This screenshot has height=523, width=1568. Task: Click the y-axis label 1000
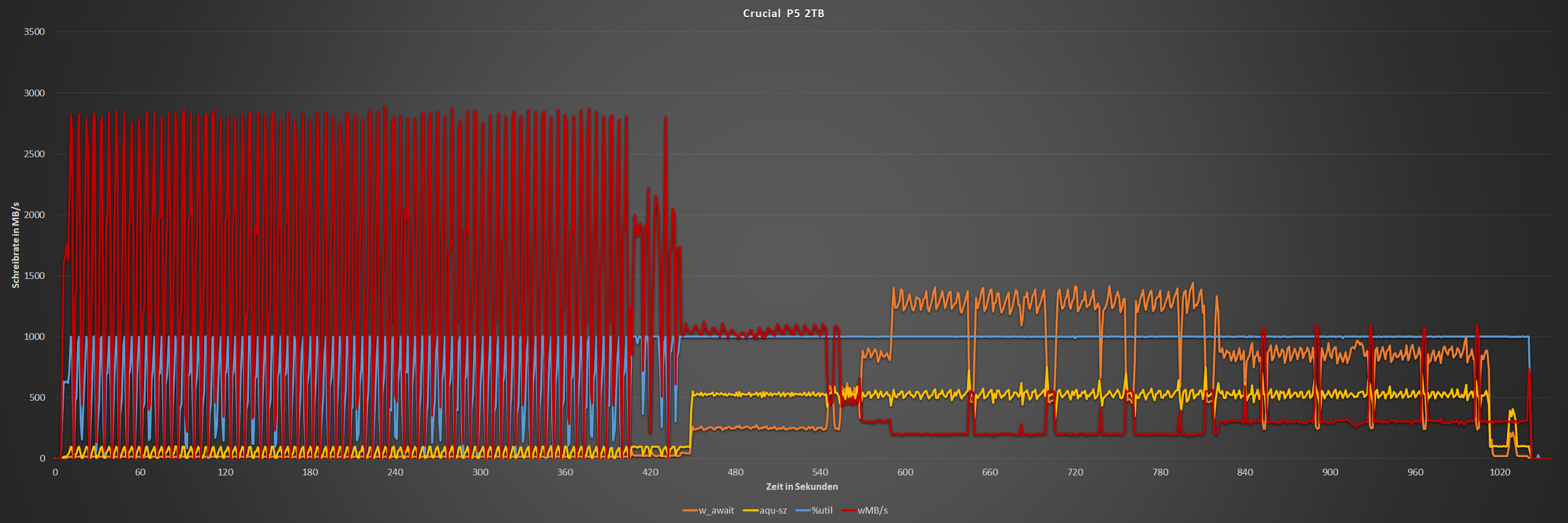tap(34, 336)
